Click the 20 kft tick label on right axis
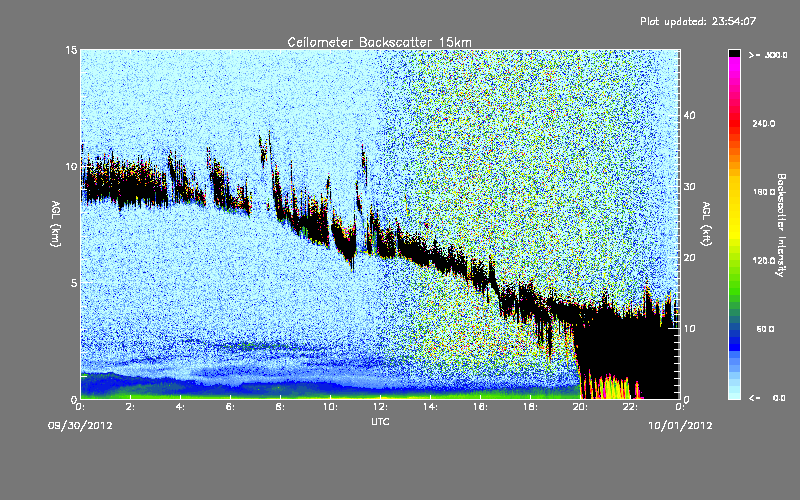This screenshot has width=800, height=500. (689, 258)
